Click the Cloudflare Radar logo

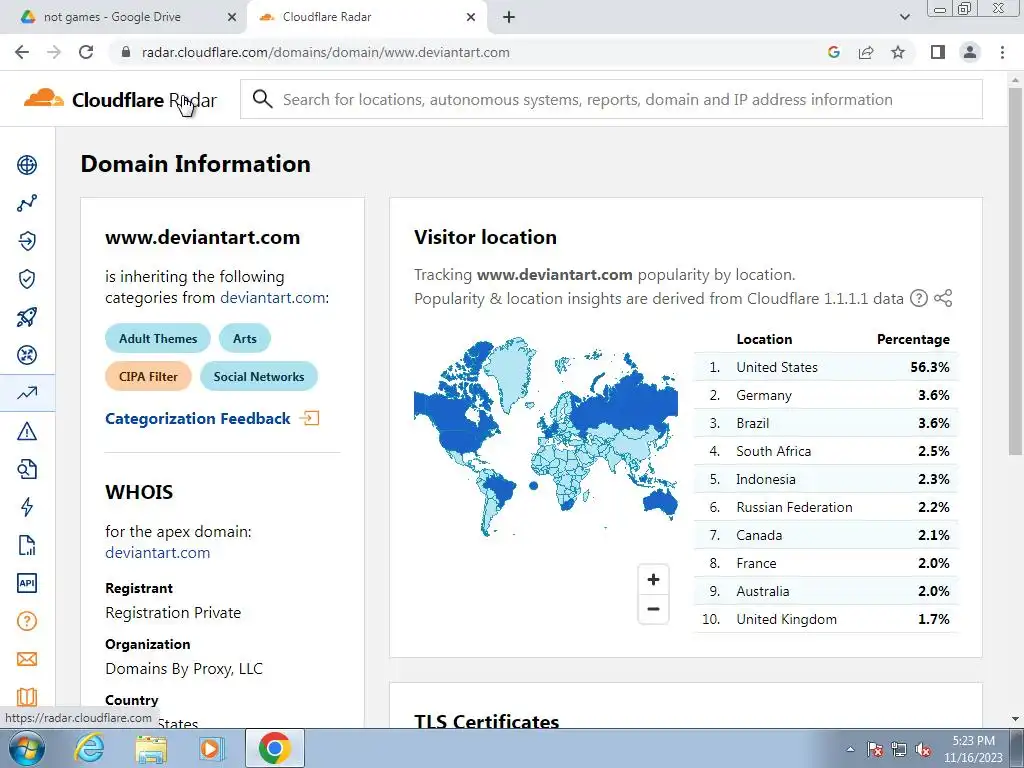click(x=120, y=99)
